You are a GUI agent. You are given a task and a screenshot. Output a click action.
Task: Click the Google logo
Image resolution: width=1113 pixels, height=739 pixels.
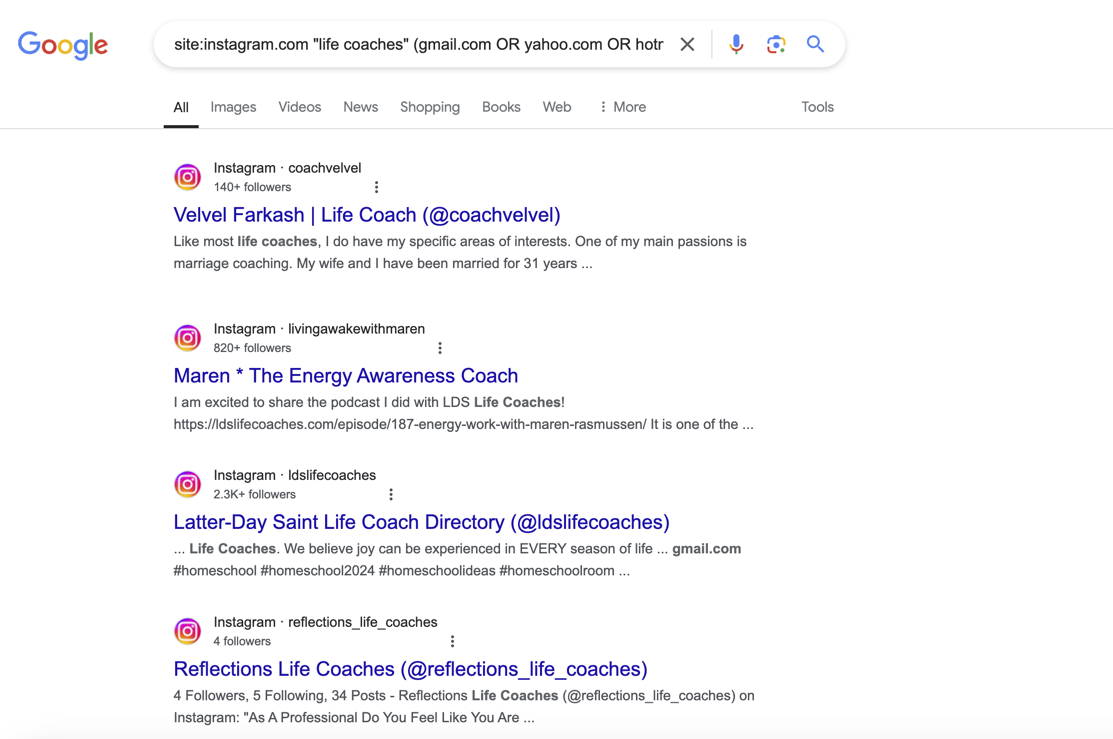coord(62,45)
